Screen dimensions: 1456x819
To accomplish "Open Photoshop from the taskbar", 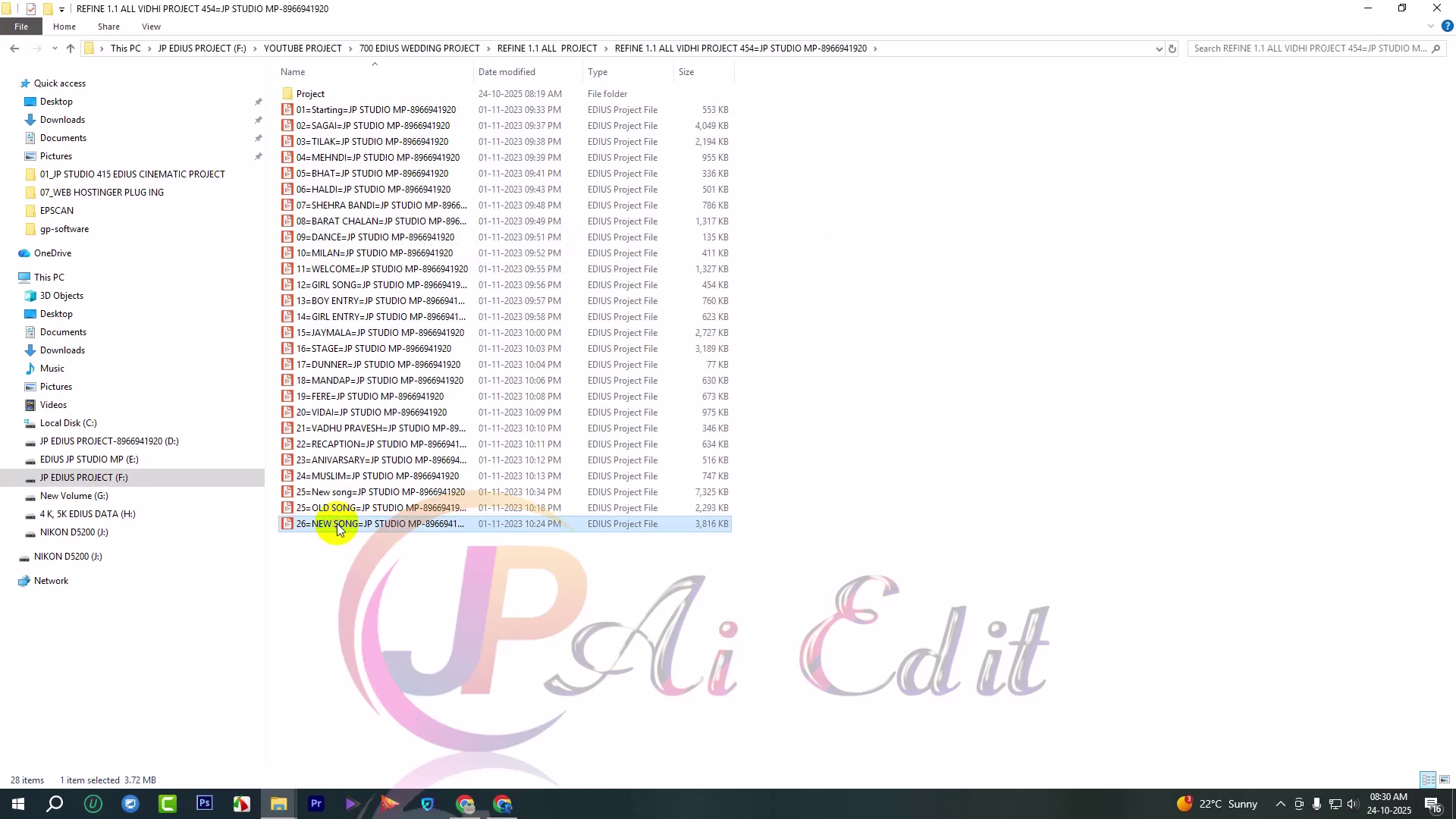I will [x=205, y=804].
